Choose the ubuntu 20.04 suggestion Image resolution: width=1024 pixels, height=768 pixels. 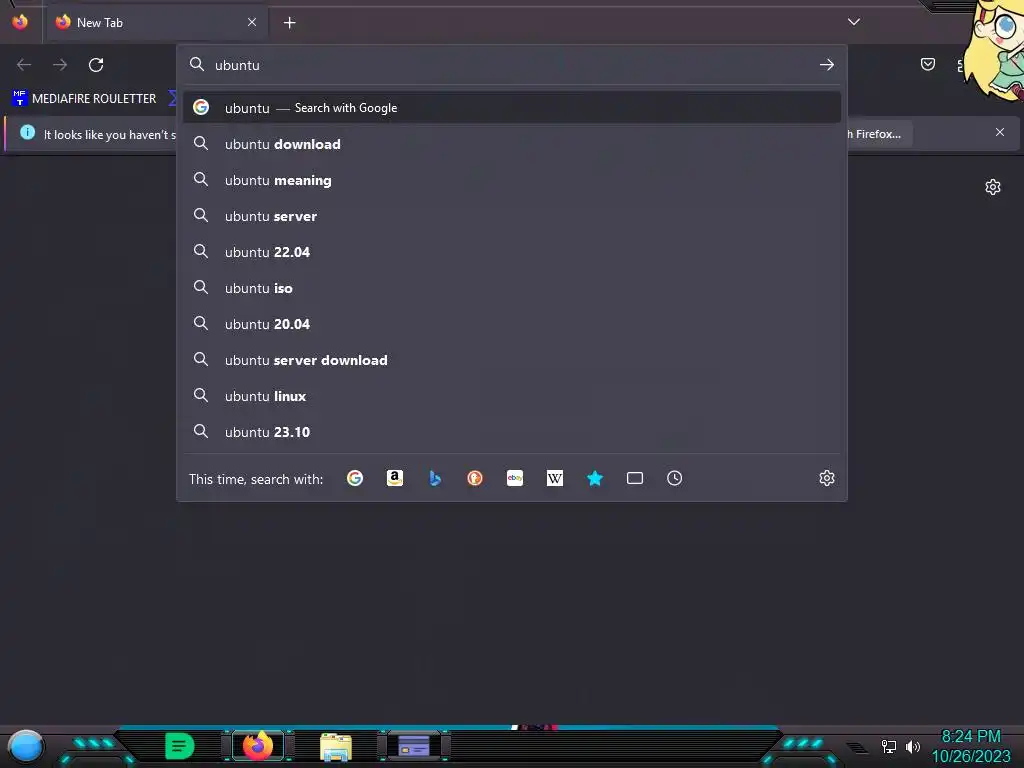pos(512,323)
